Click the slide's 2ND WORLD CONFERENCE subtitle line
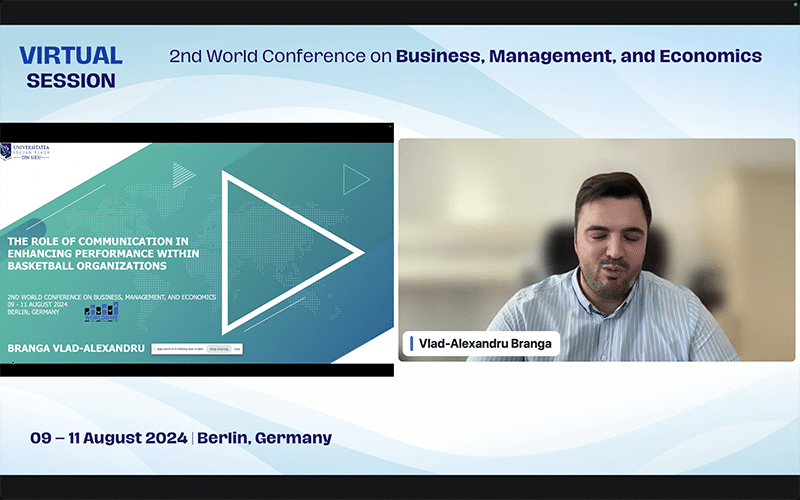The height and width of the screenshot is (500, 800). pos(111,297)
